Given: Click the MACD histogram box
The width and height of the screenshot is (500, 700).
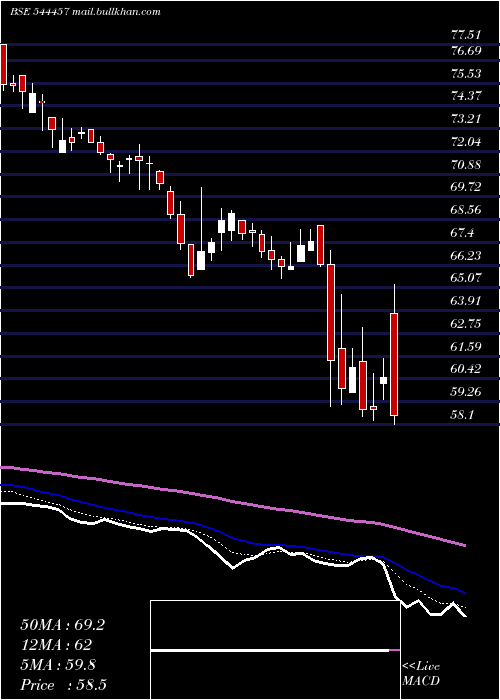Looking at the screenshot, I should coord(275,650).
